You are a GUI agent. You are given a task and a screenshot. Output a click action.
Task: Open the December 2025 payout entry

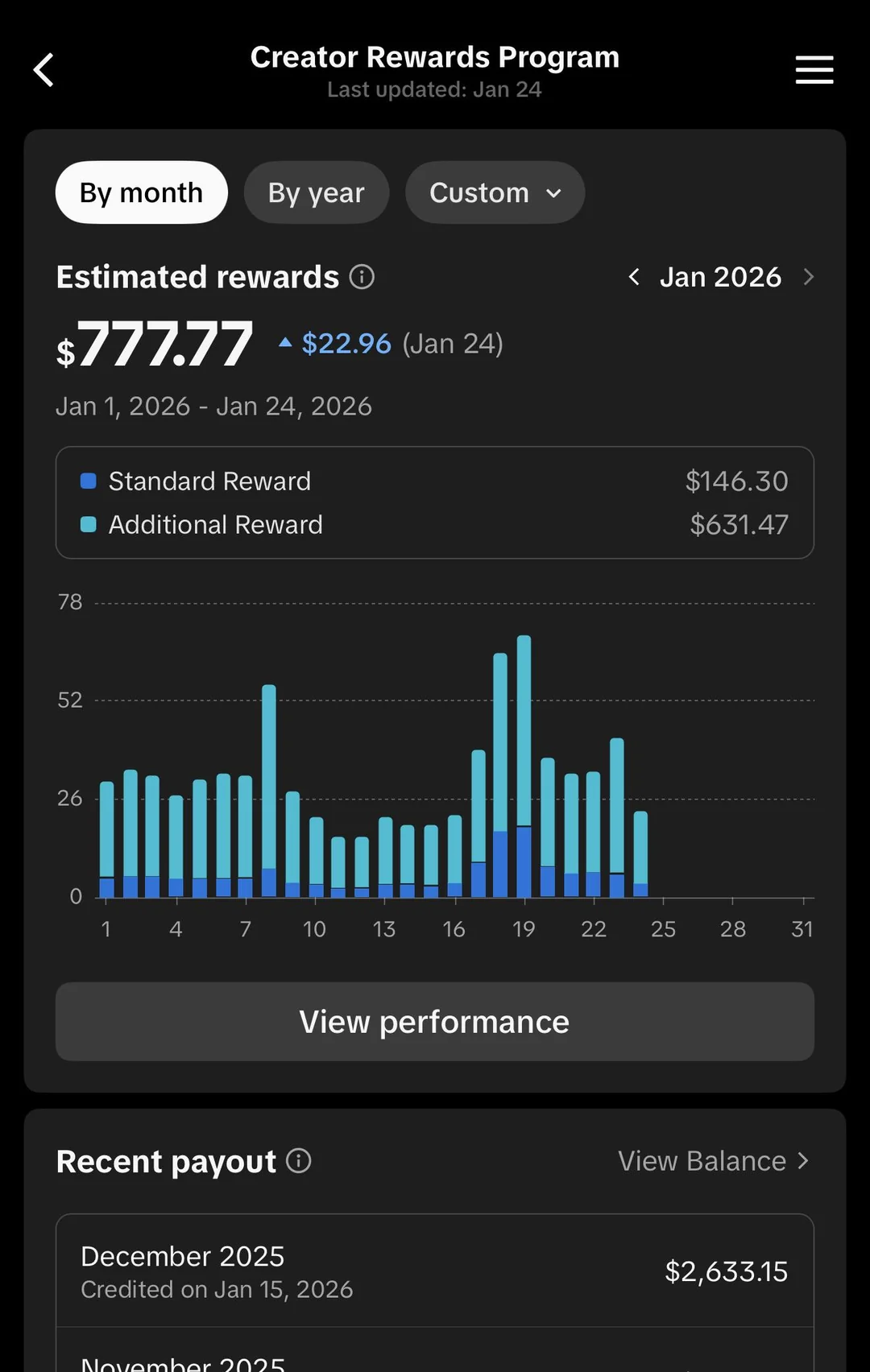pos(435,1271)
